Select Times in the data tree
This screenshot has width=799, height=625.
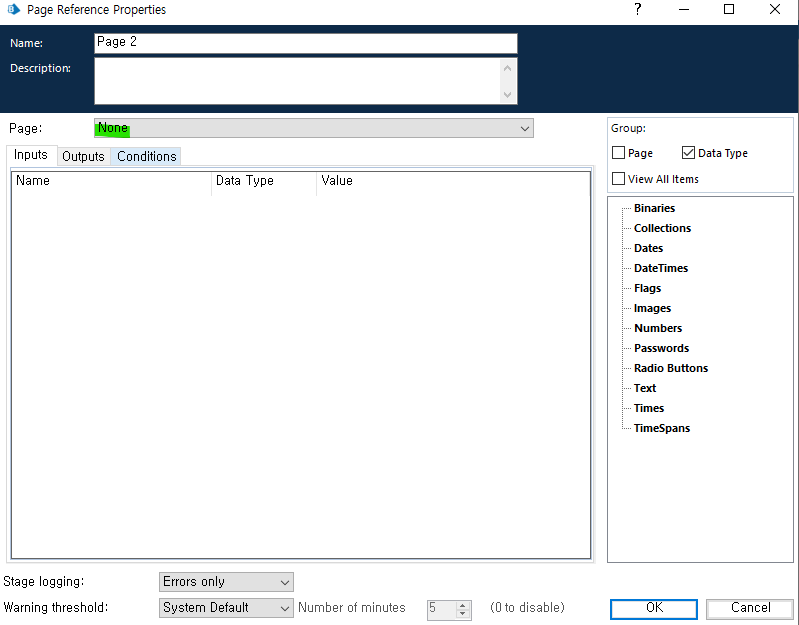pyautogui.click(x=649, y=408)
